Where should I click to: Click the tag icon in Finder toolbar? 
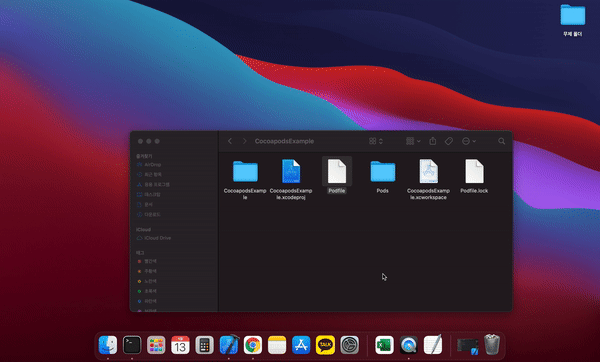[x=449, y=141]
